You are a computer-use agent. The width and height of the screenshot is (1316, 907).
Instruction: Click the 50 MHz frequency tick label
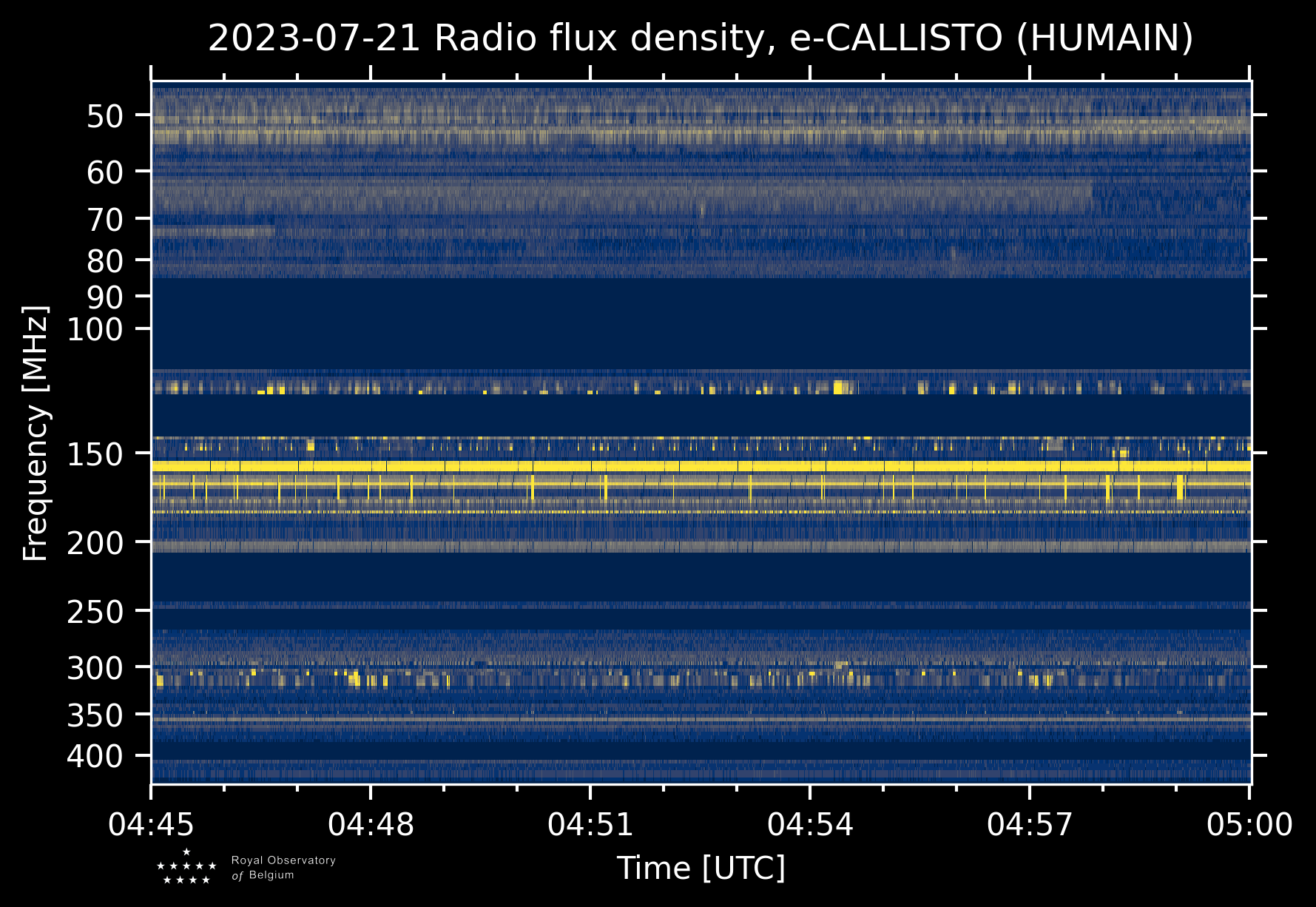point(104,116)
